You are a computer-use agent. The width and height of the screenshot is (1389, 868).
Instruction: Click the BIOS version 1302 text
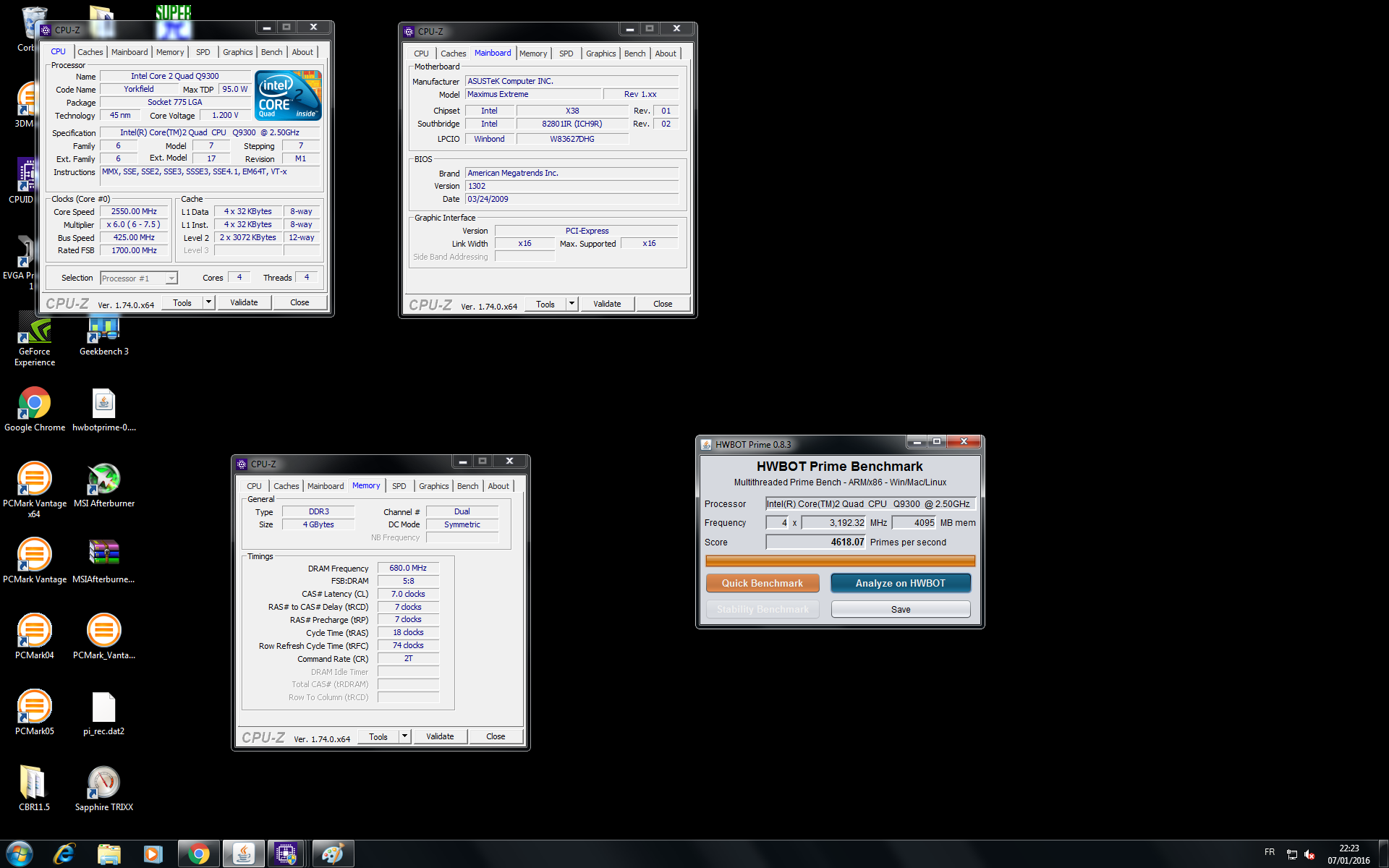click(477, 186)
